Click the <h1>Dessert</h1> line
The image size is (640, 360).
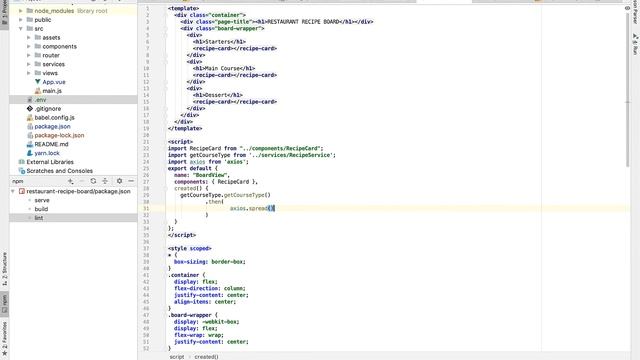tap(218, 95)
